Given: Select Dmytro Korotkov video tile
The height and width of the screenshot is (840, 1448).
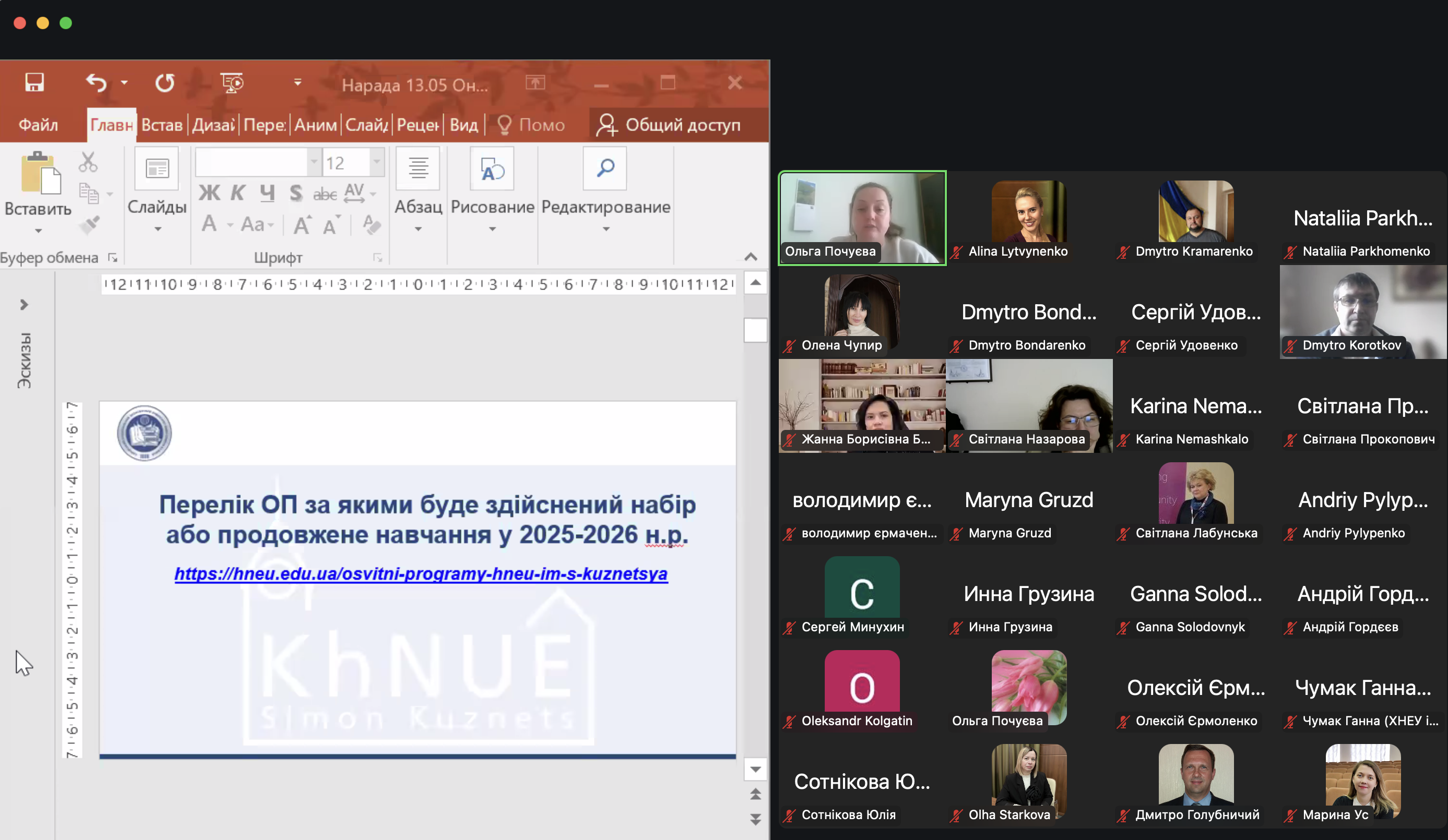Looking at the screenshot, I should 1363,313.
